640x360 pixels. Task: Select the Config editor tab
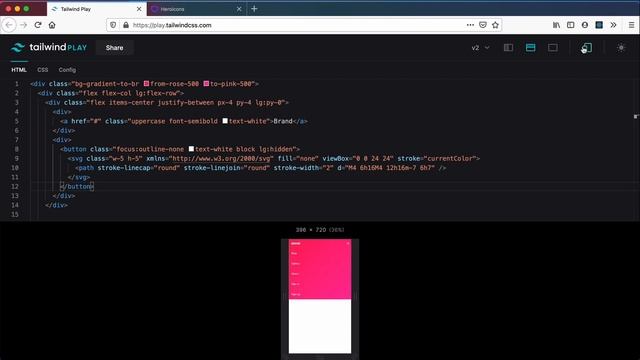click(x=67, y=70)
